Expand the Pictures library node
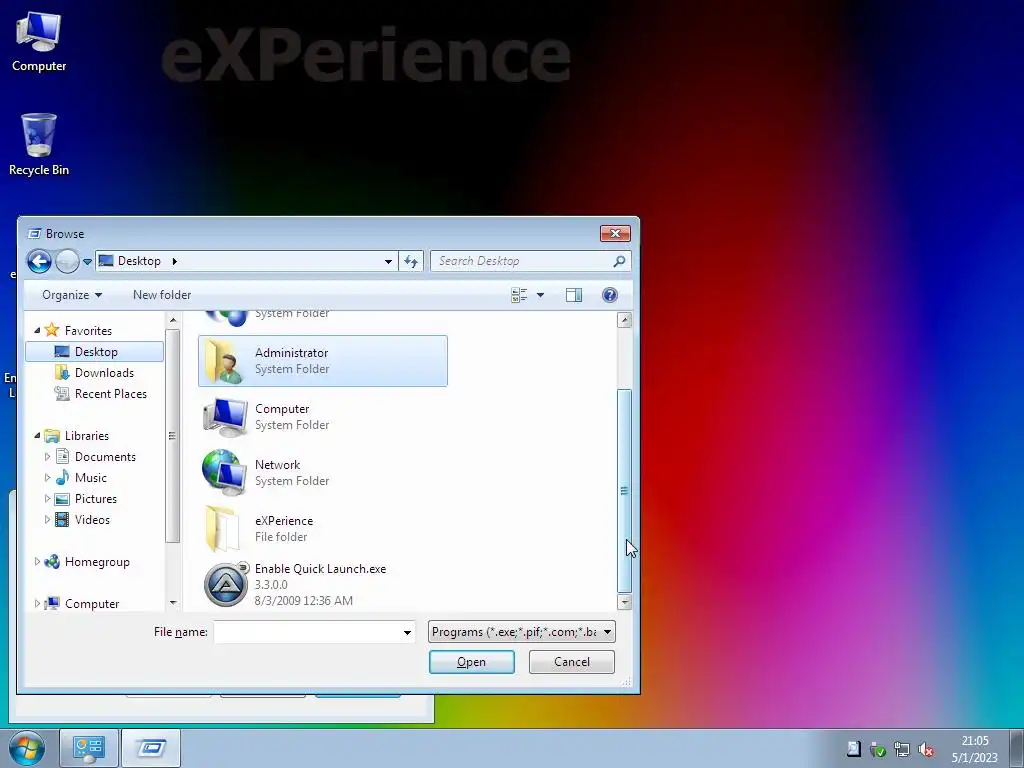1024x768 pixels. point(47,499)
